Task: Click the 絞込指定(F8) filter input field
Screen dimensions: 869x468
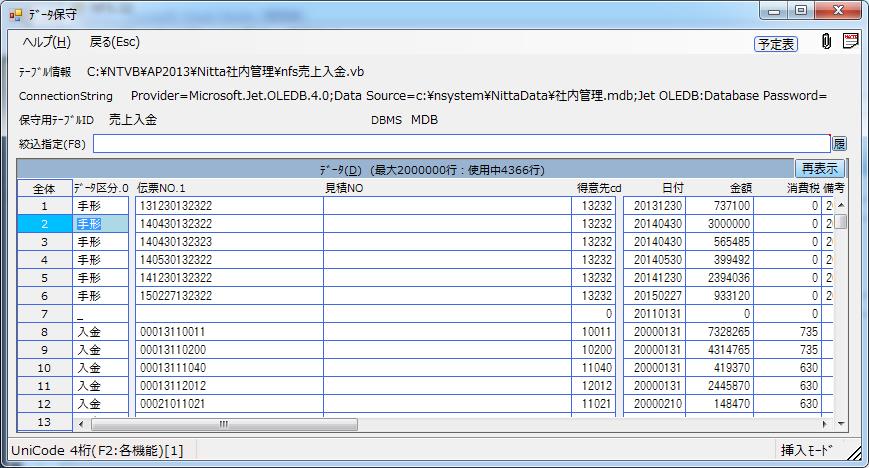Action: [x=462, y=145]
